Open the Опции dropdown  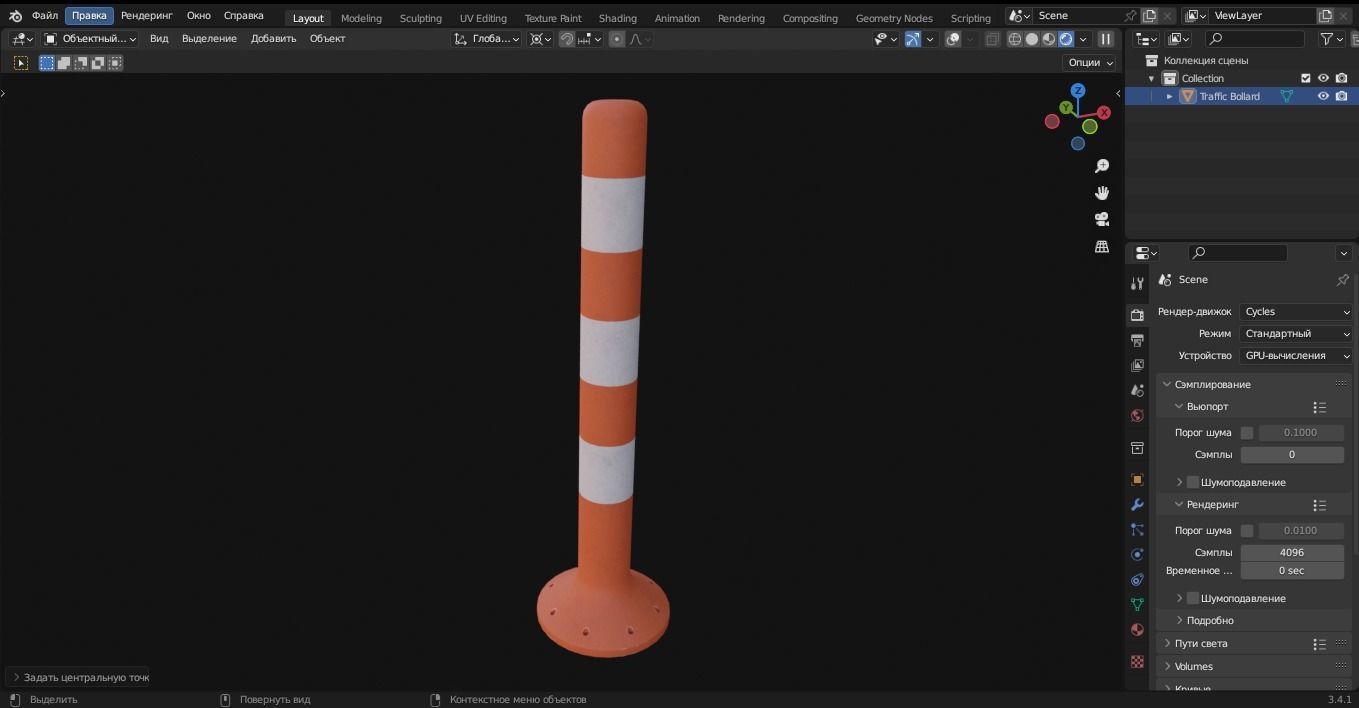pyautogui.click(x=1090, y=62)
